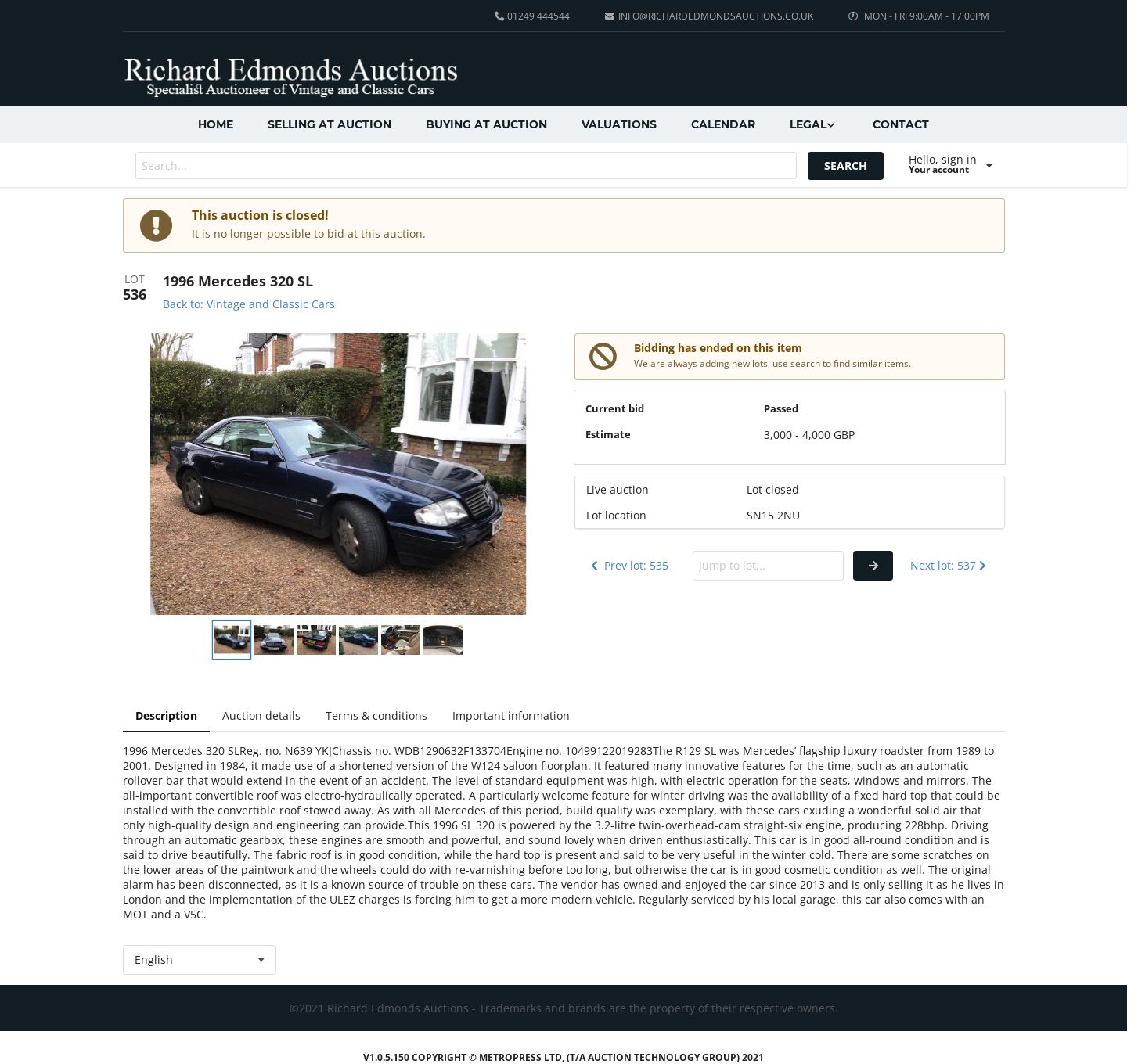Open SELLING AT AUCTION menu item
The height and width of the screenshot is (1064, 1138).
[330, 124]
